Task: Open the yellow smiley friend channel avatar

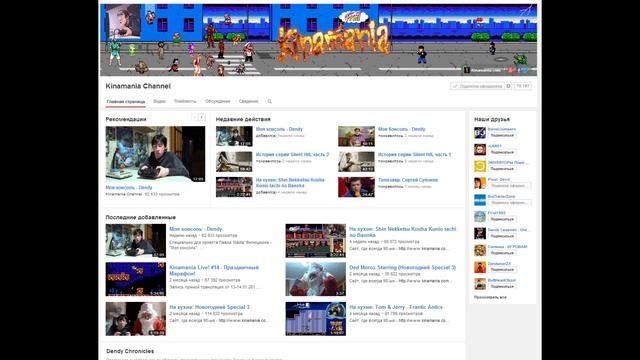Action: click(480, 166)
